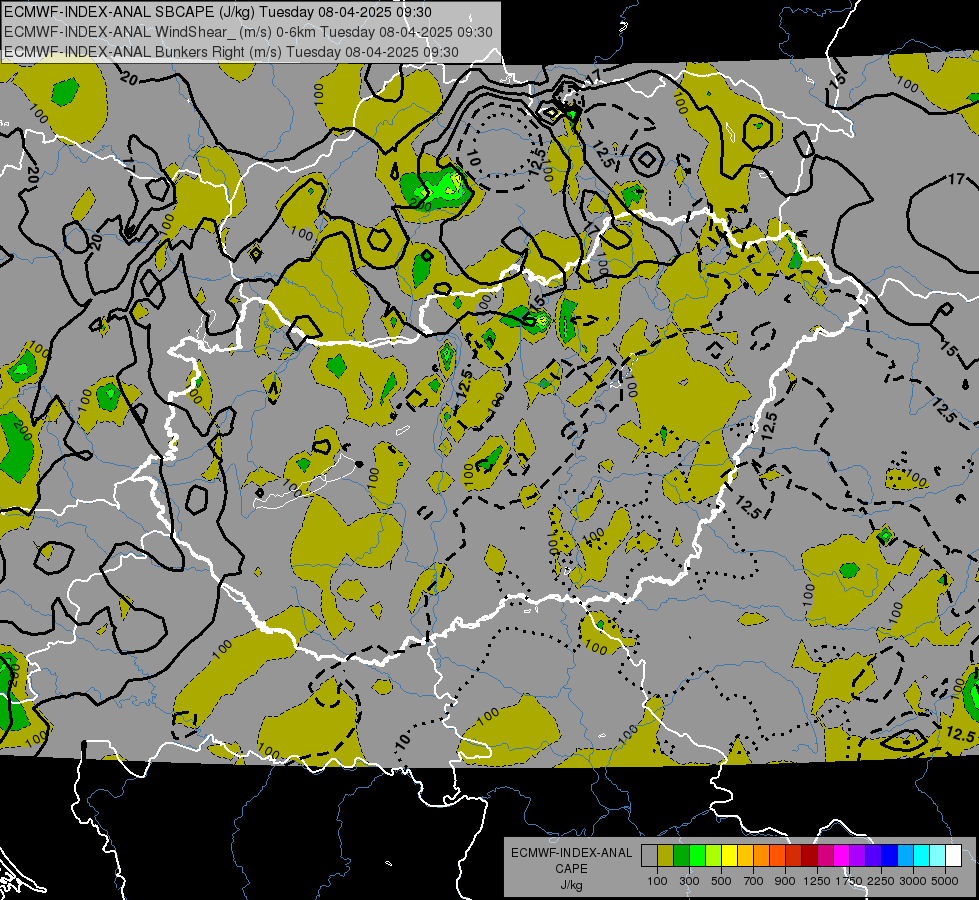The width and height of the screenshot is (979, 900).
Task: Choose the pure yellow legend swatch
Action: [x=729, y=856]
